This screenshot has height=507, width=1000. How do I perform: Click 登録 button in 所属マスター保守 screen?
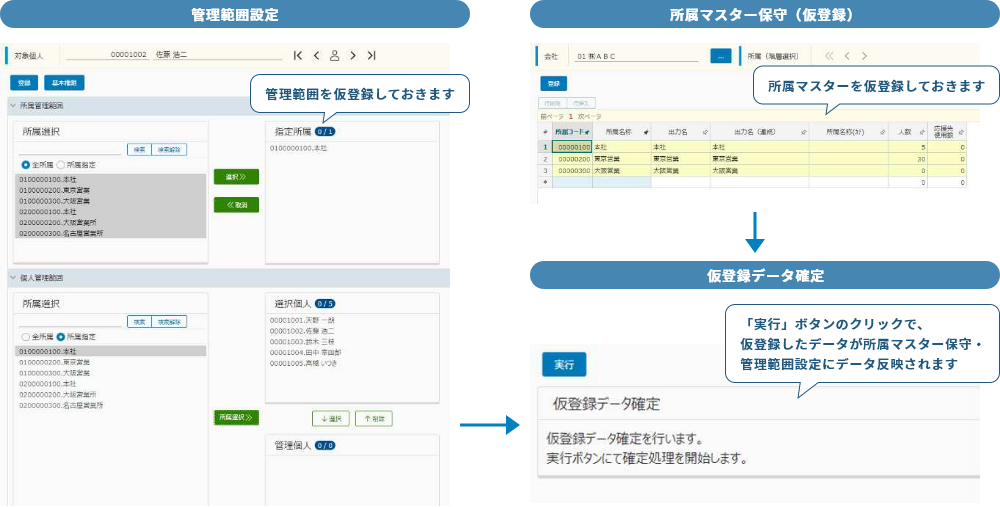coord(554,84)
